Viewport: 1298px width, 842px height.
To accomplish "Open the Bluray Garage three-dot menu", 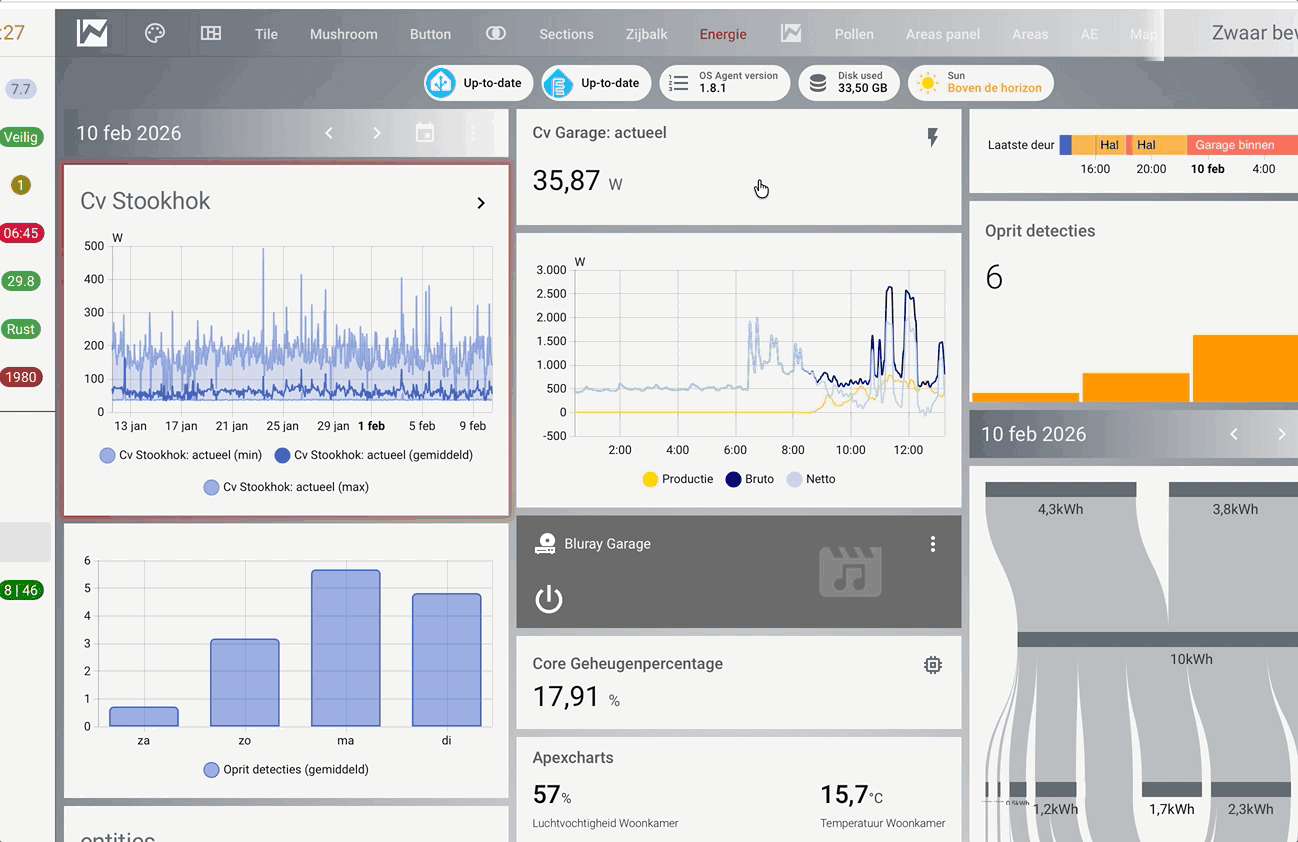I will [x=932, y=544].
